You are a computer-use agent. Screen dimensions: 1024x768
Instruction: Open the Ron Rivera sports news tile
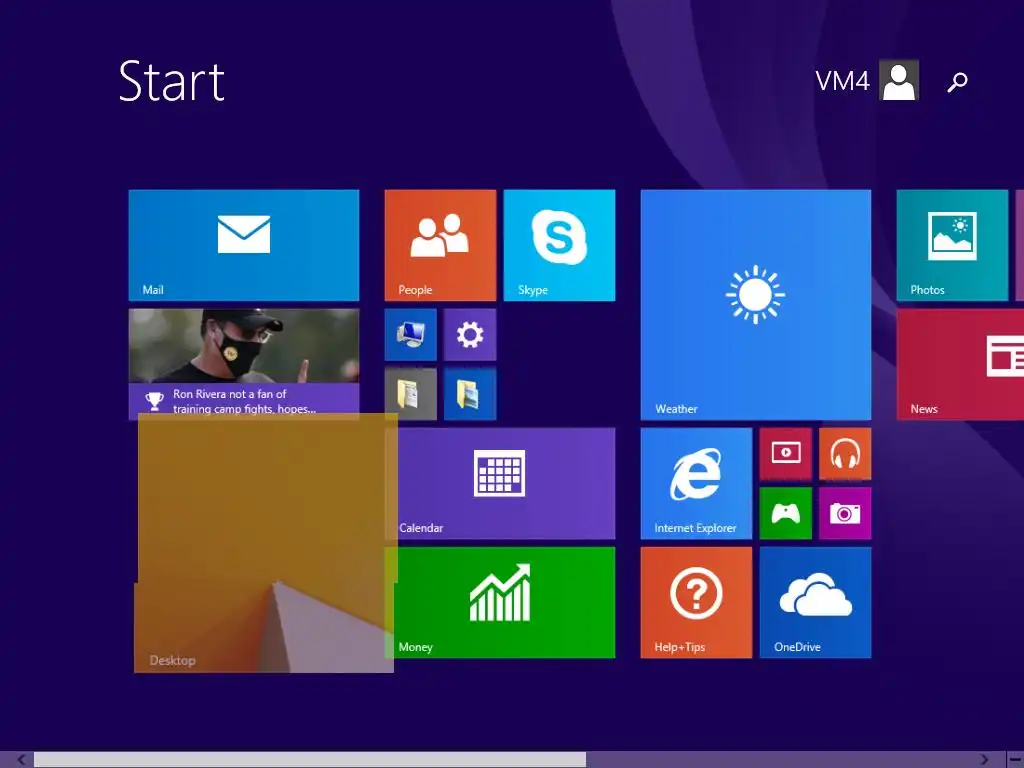(x=244, y=361)
